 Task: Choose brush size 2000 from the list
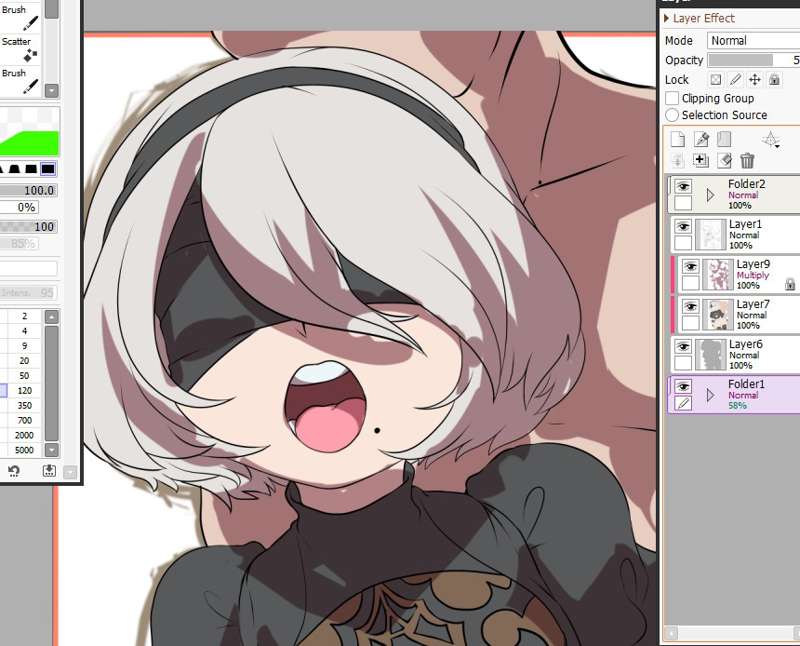click(x=24, y=435)
